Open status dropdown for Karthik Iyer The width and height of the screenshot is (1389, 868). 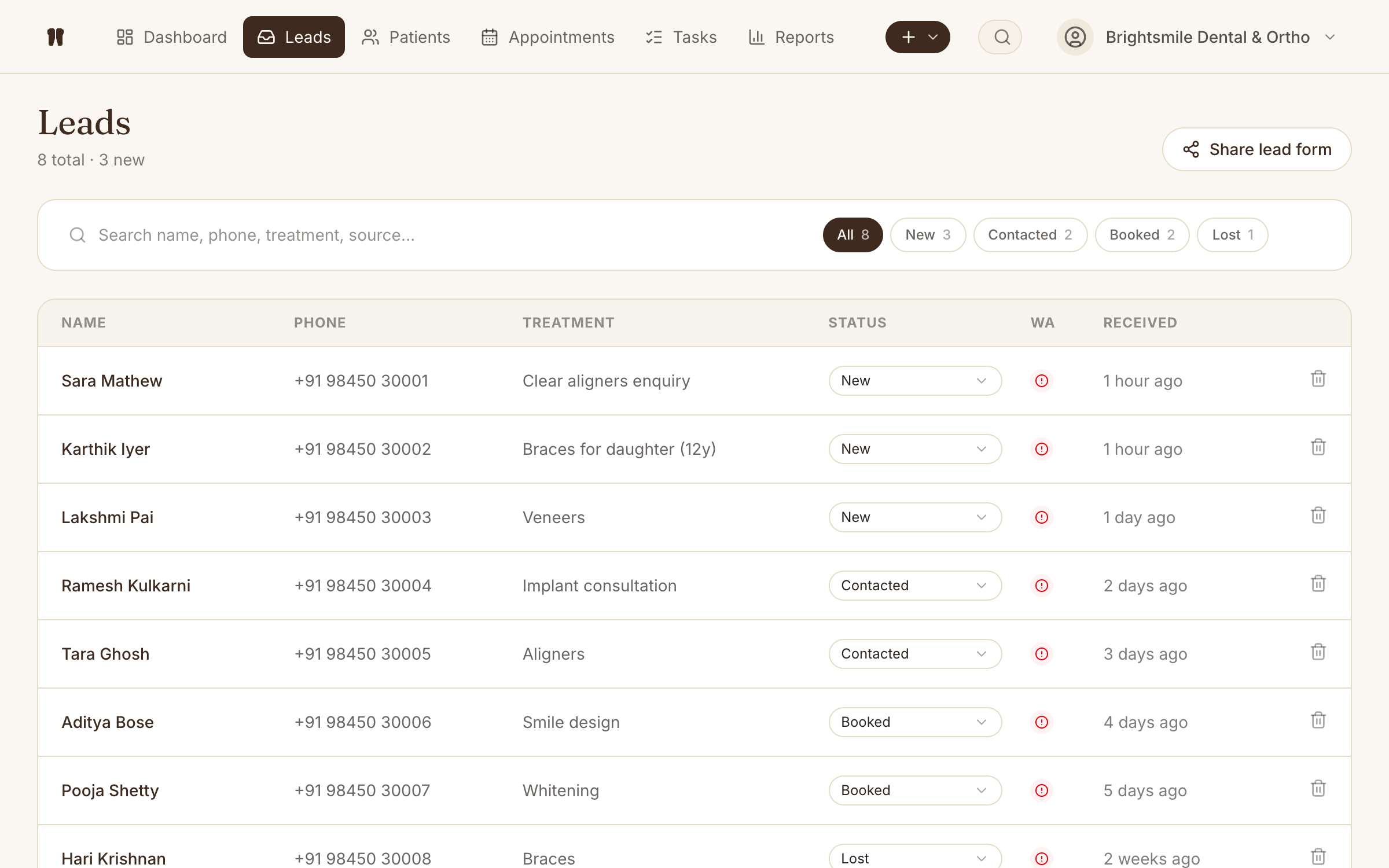(915, 449)
